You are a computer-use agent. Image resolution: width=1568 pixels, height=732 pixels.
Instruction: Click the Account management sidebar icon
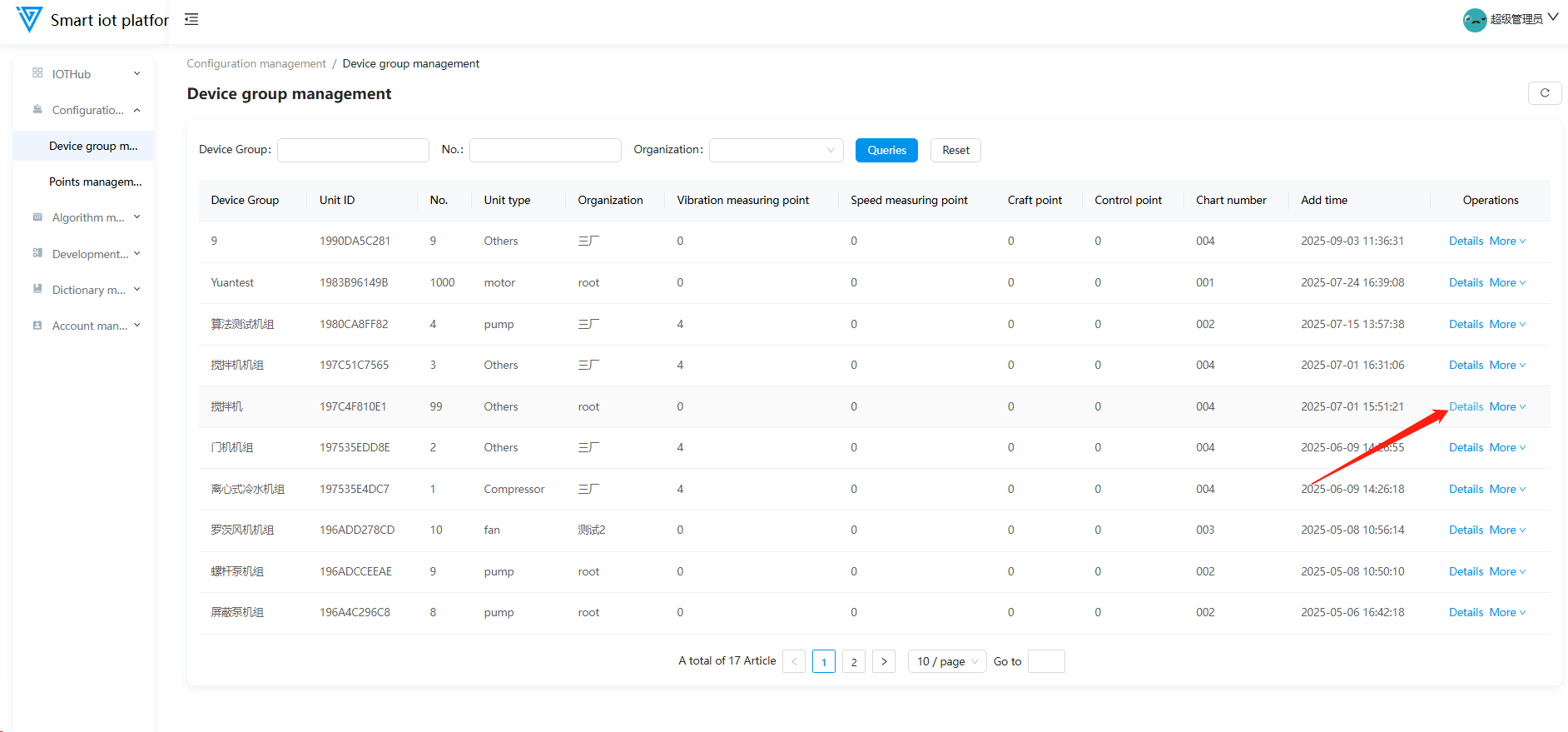pyautogui.click(x=37, y=326)
